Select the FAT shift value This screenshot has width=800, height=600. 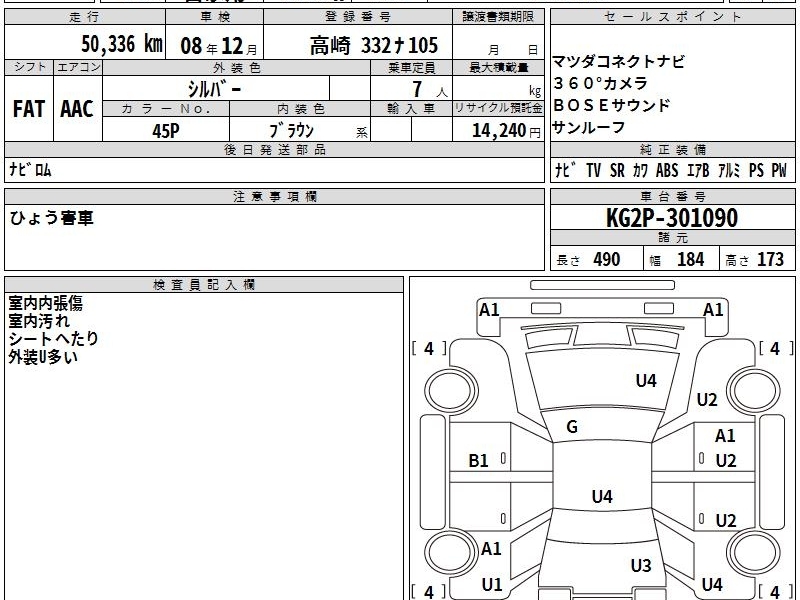coord(29,109)
